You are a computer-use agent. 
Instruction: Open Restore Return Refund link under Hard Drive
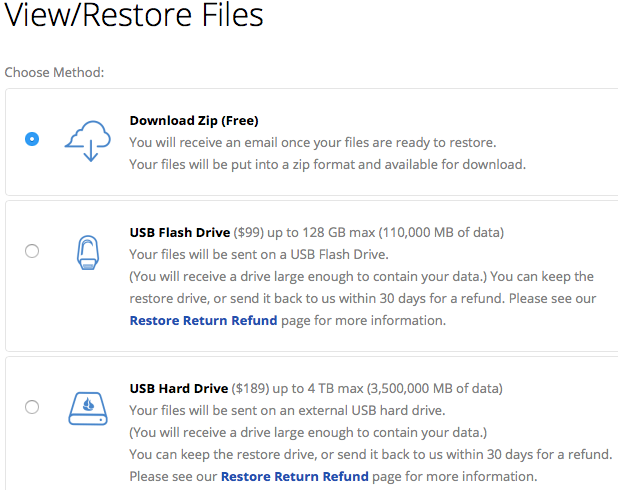294,477
